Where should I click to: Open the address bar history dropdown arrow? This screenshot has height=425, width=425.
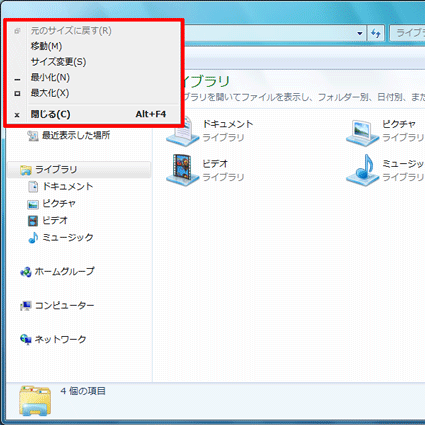pos(360,33)
